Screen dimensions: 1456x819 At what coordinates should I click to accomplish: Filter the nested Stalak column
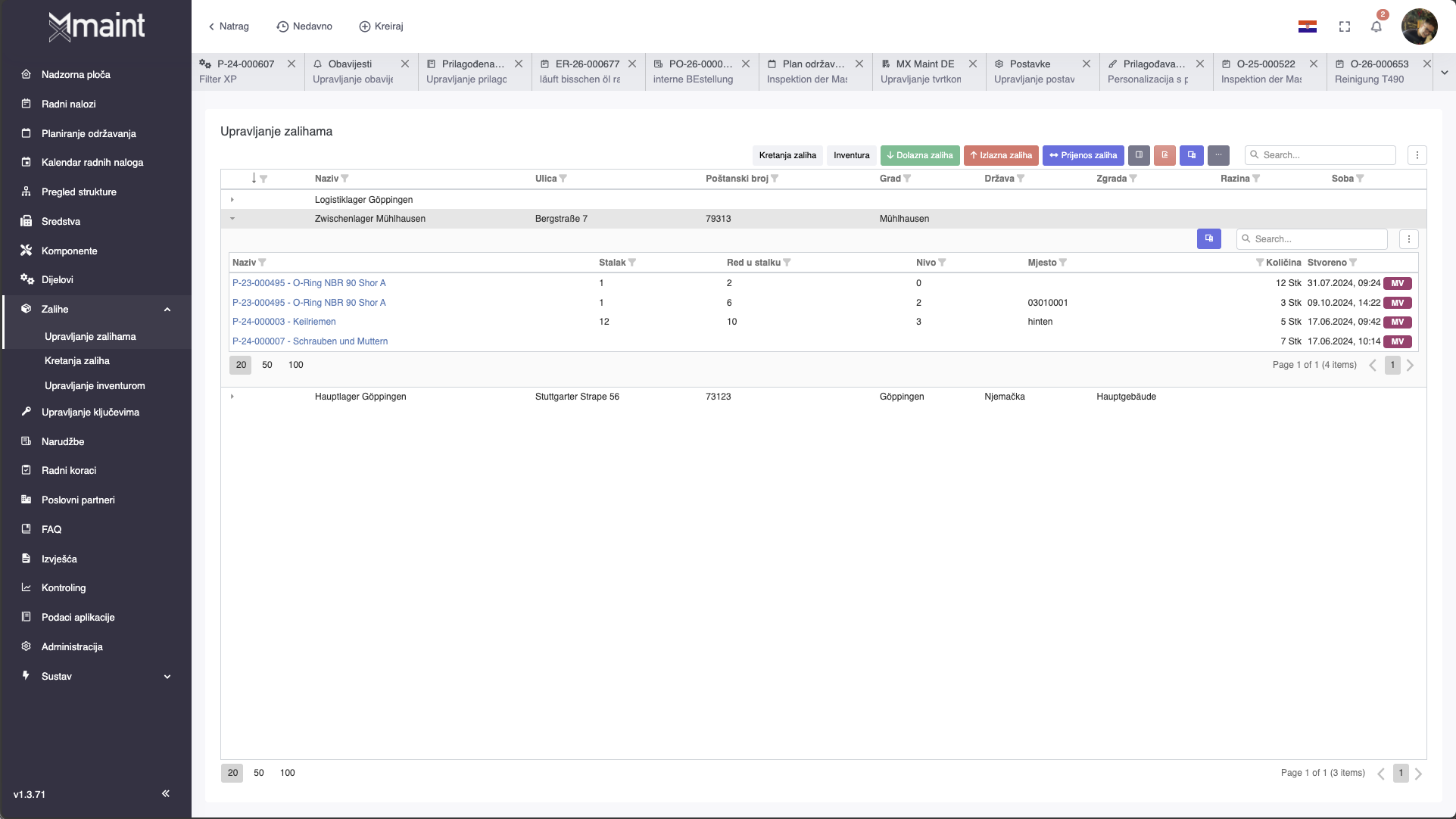click(x=631, y=263)
